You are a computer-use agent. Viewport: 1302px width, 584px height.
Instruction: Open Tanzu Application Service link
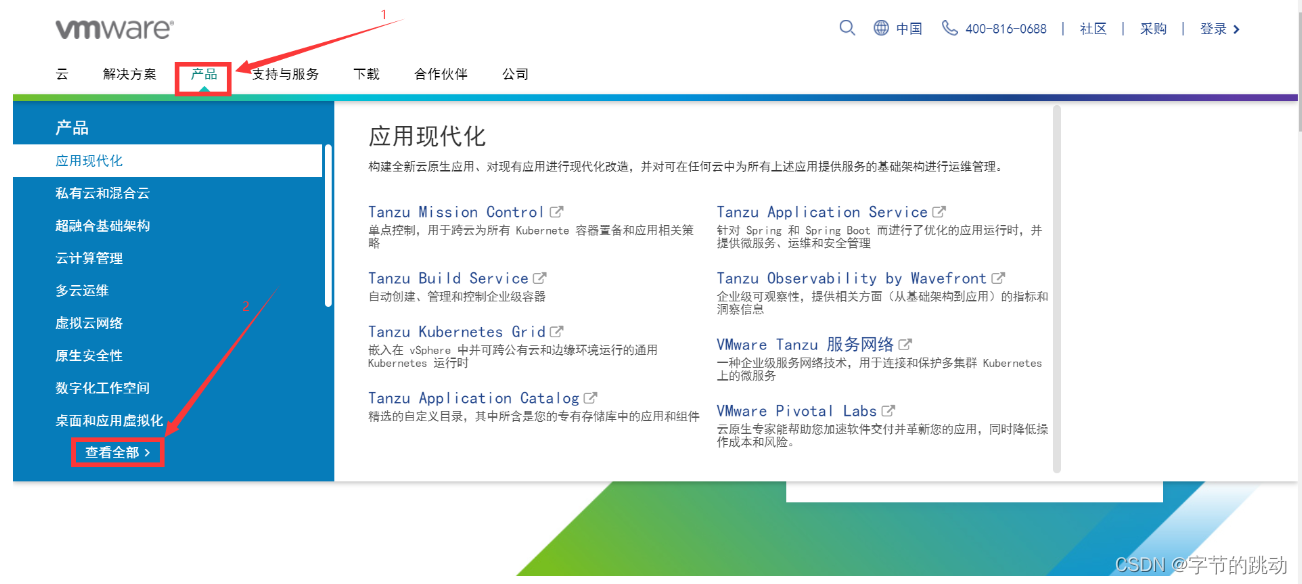(x=822, y=212)
